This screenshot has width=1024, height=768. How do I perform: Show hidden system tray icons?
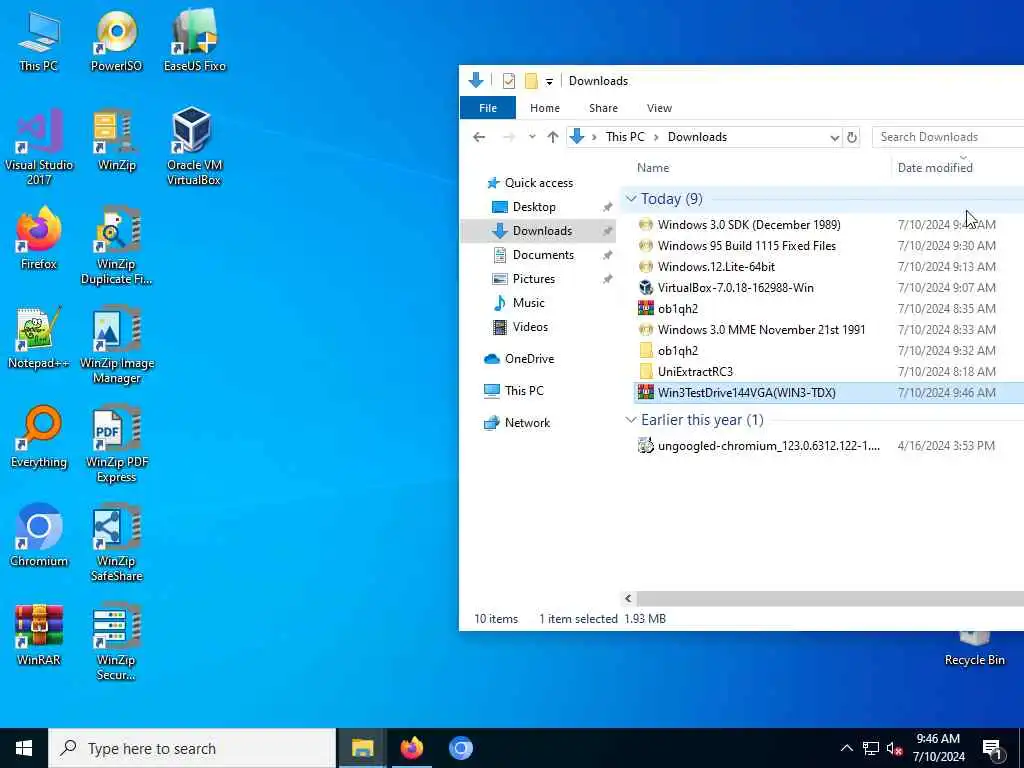click(846, 748)
